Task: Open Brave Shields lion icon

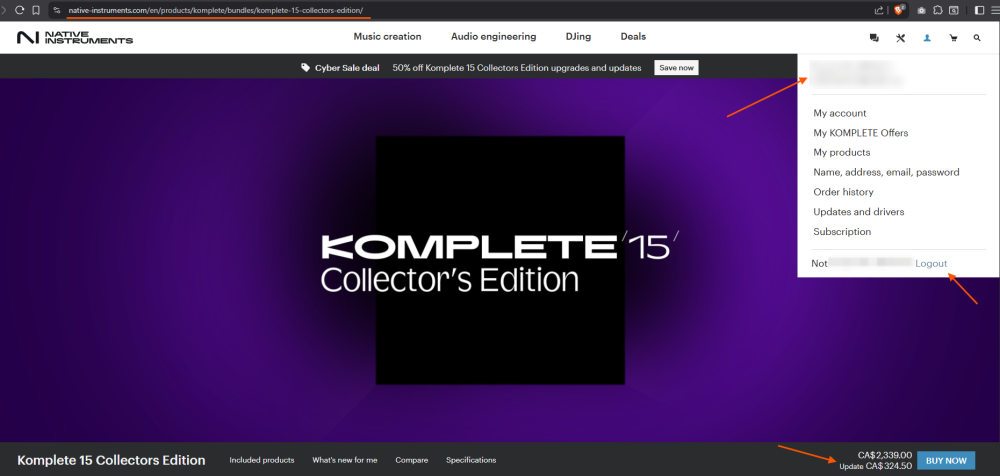Action: tap(899, 10)
